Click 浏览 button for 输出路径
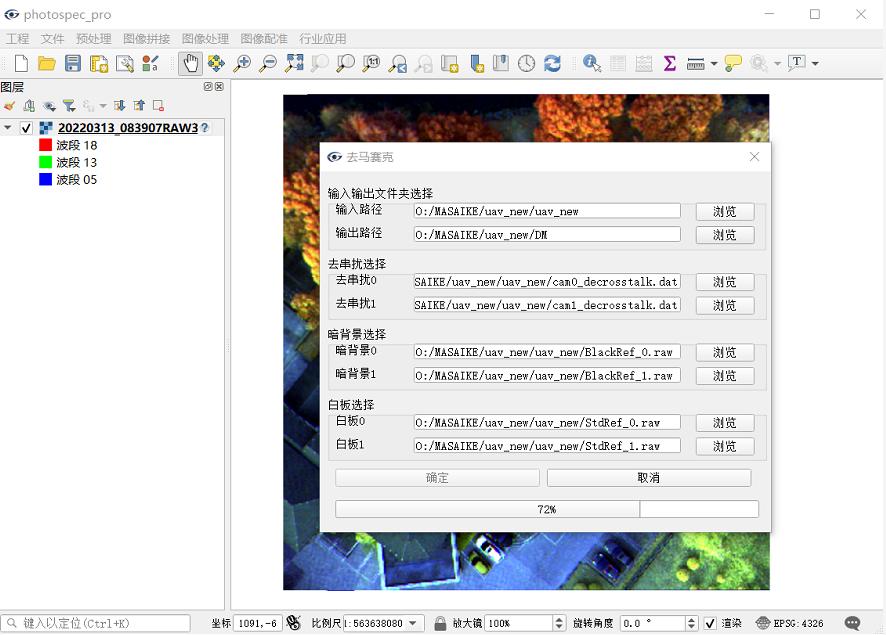The height and width of the screenshot is (635, 886). pyautogui.click(x=725, y=235)
